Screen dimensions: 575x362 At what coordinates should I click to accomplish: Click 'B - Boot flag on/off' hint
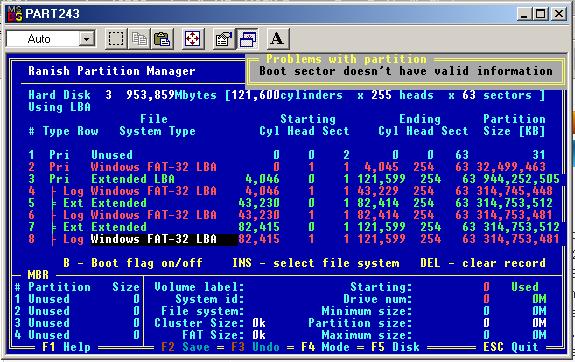[x=133, y=263]
